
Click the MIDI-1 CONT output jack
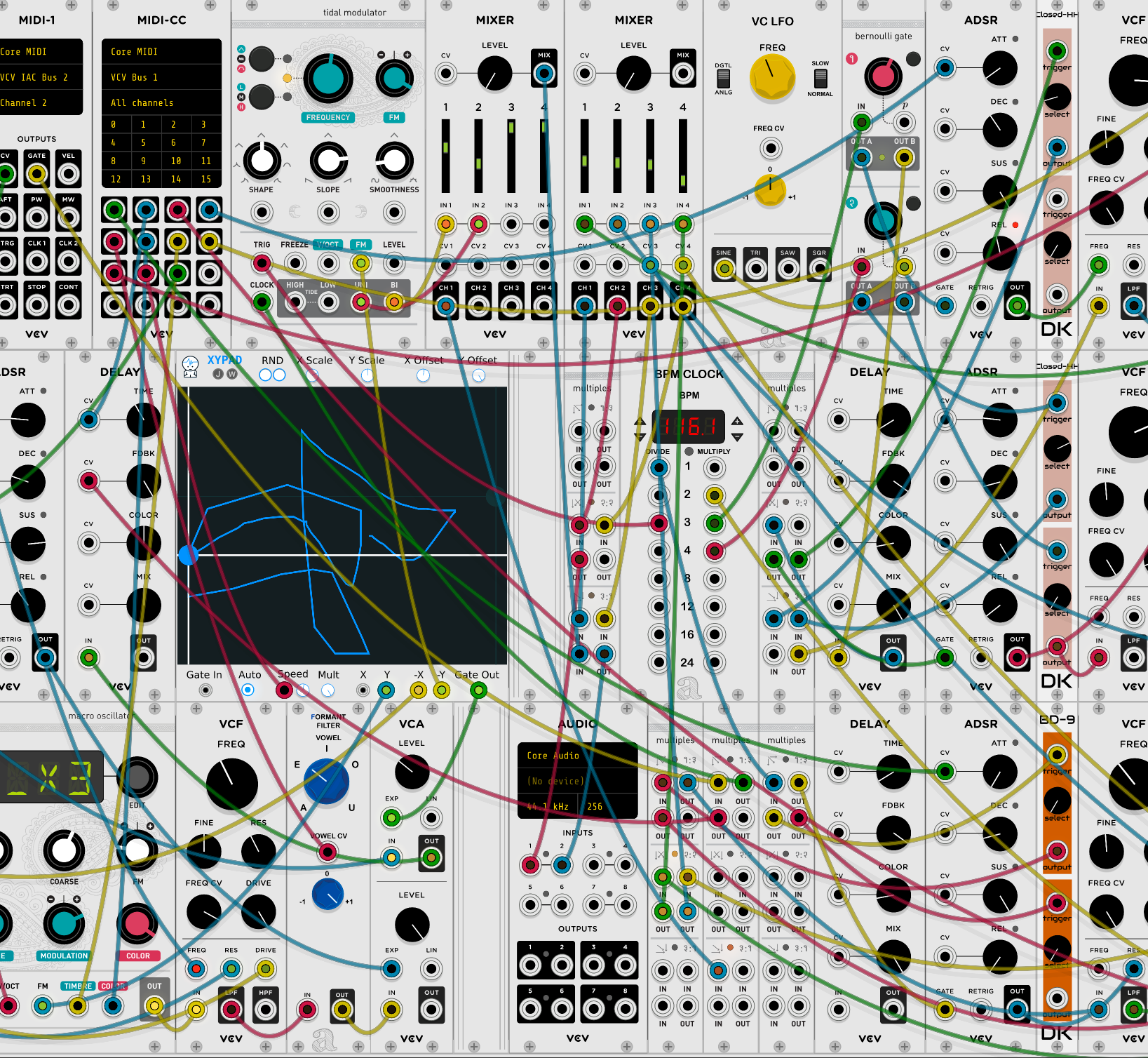68,305
